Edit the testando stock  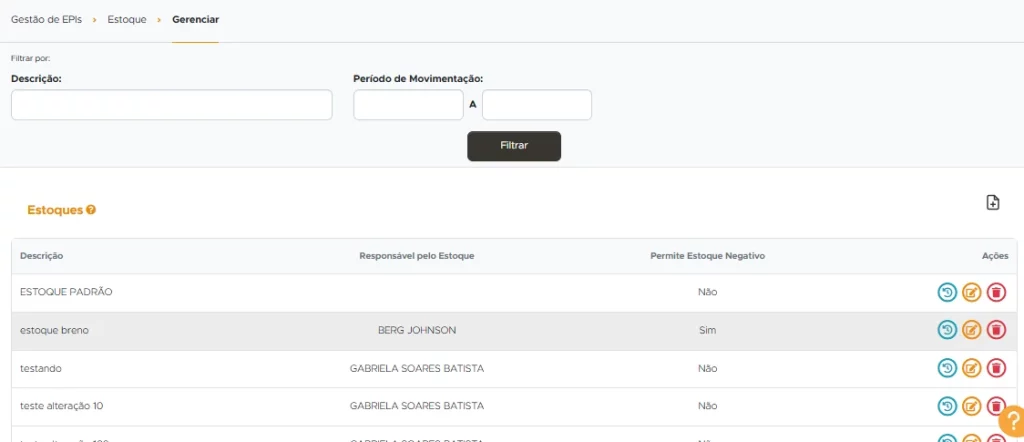click(971, 368)
